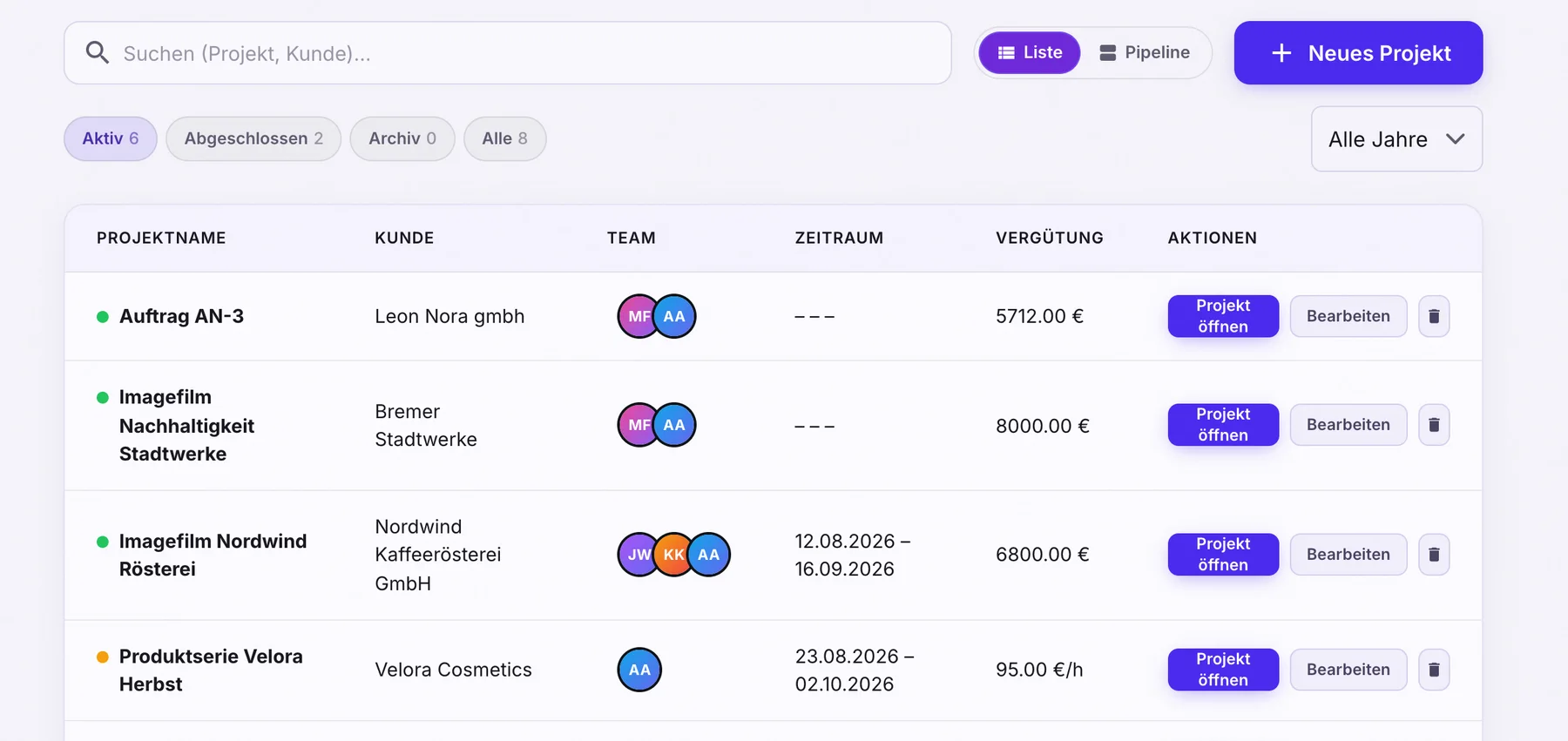This screenshot has height=741, width=1568.
Task: Click the magnifier search icon
Action: point(98,53)
